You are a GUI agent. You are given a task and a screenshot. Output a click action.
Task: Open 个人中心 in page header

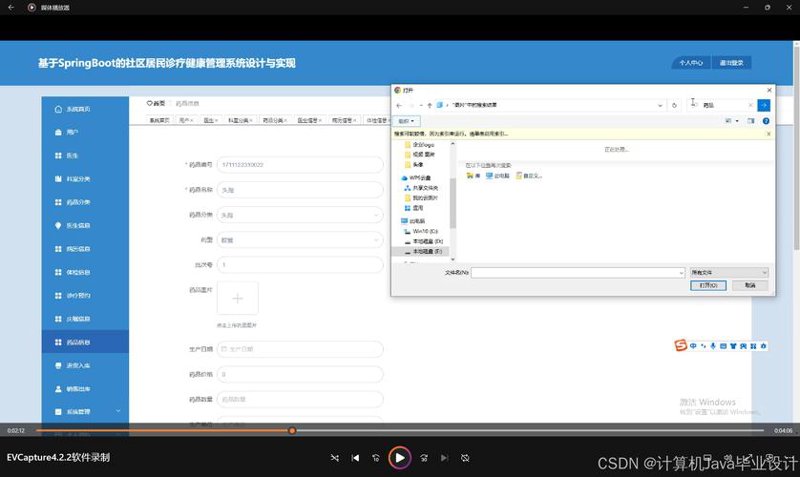point(691,63)
